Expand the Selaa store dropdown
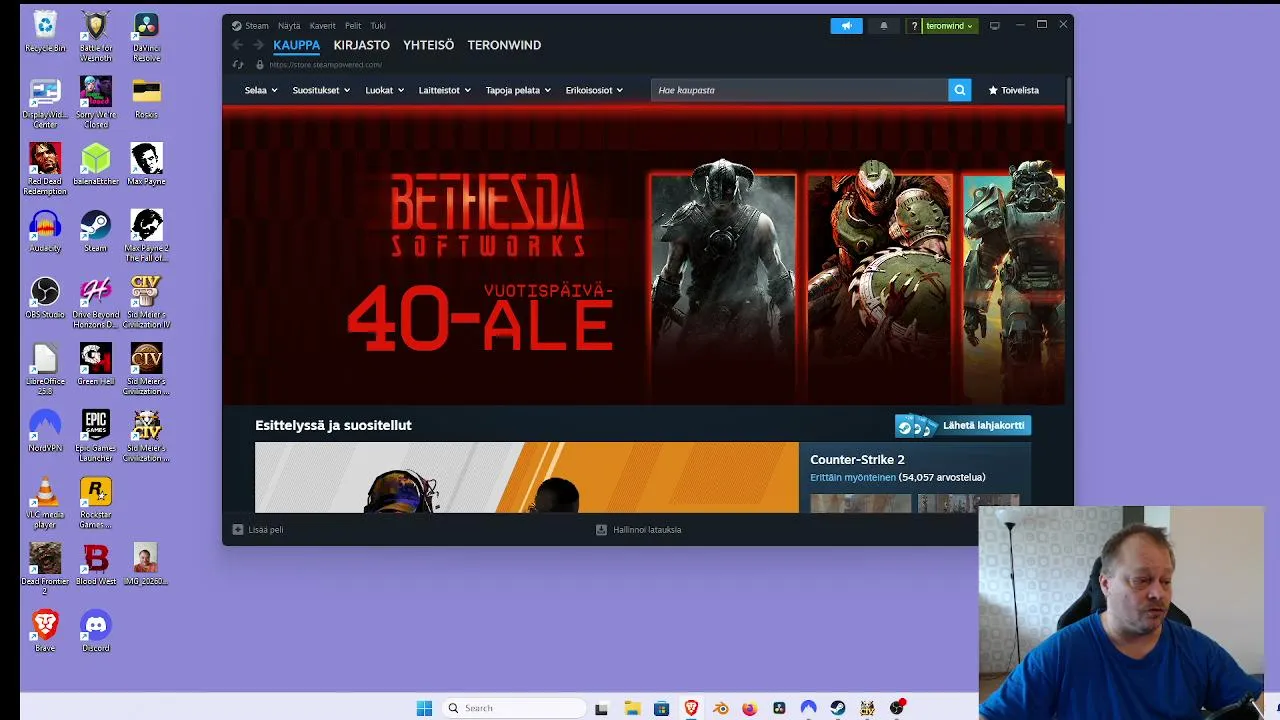Screen dimensions: 1280x720 point(261,90)
